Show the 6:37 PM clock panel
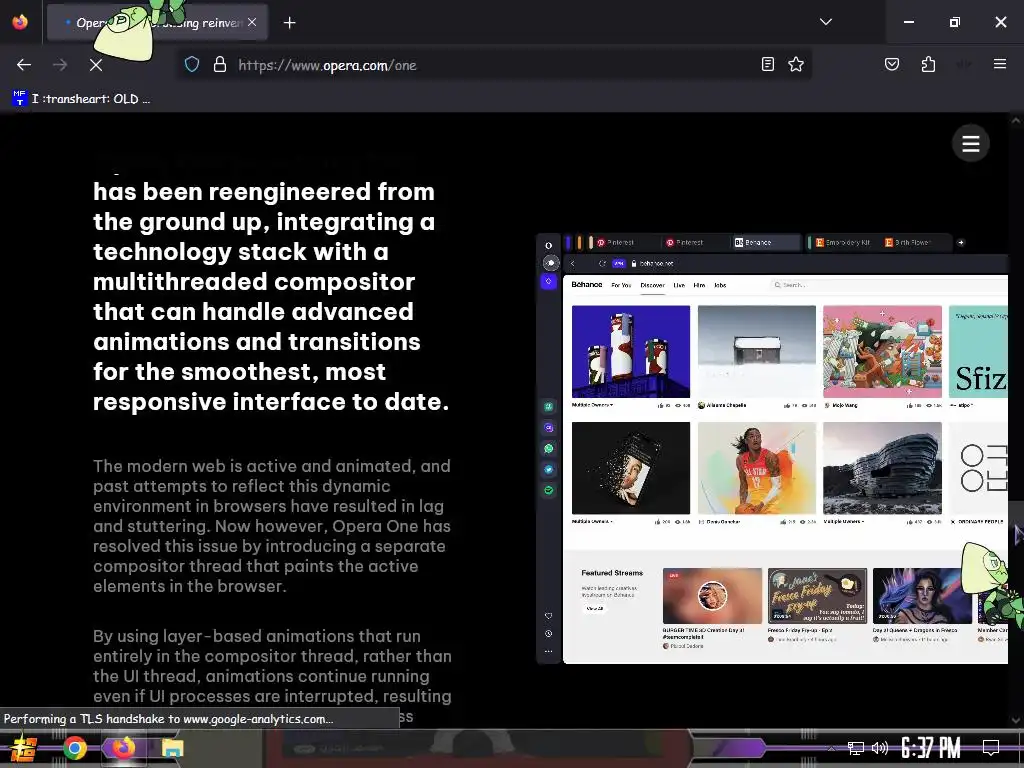Screen dimensions: 1024x768 click(931, 748)
